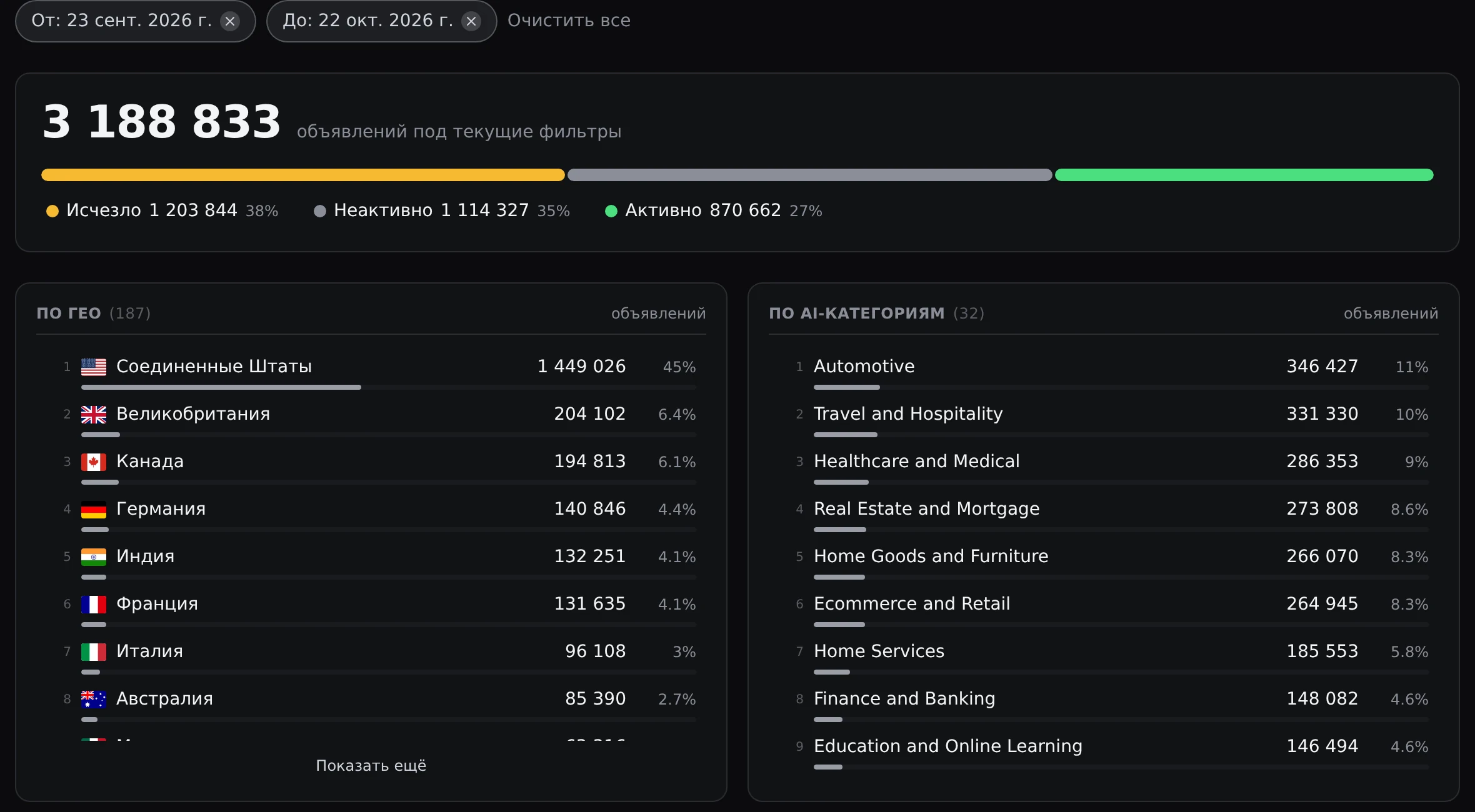Select the 'Исчезло 1 203 844' legend item
This screenshot has width=1475, height=812.
click(162, 210)
